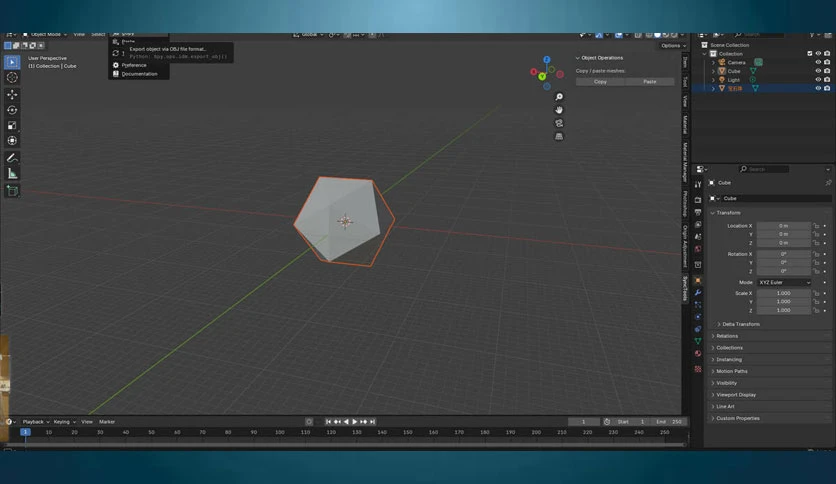Expand the Relations panel
This screenshot has height=484, width=836.
coord(725,336)
